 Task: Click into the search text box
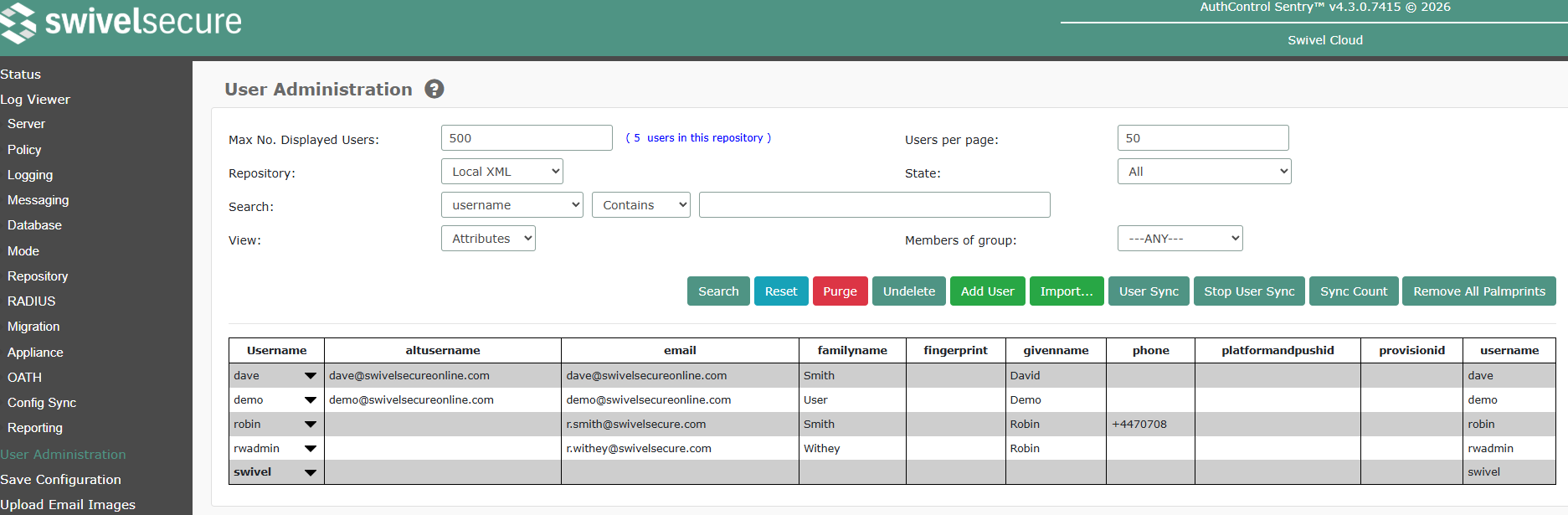point(875,205)
